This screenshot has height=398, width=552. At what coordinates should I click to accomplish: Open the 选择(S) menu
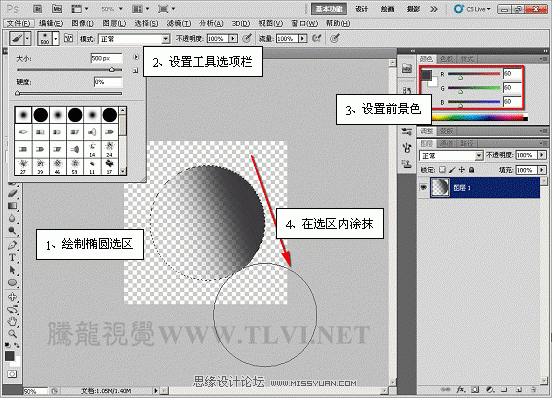[146, 24]
